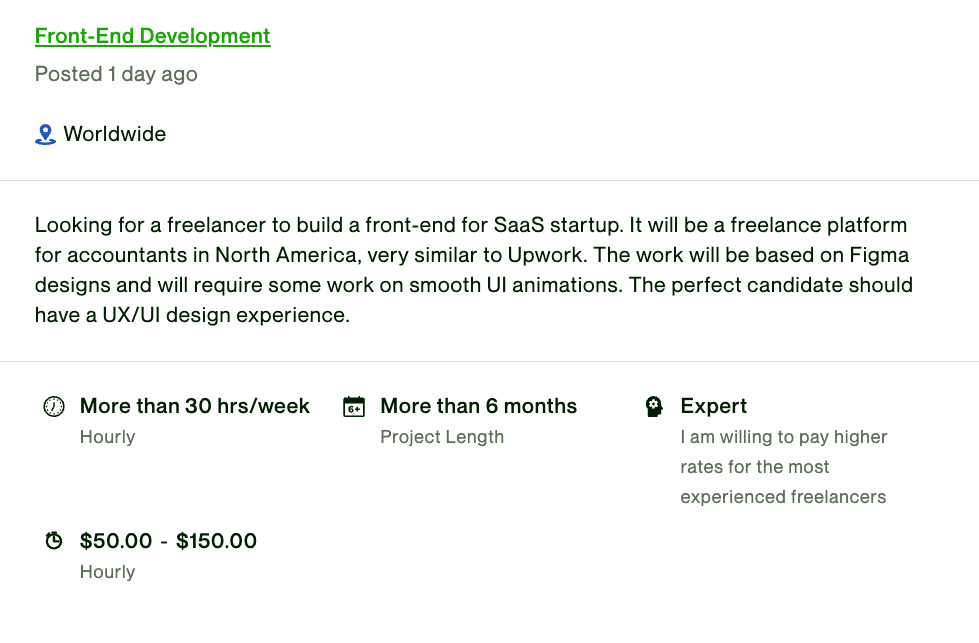Click the clock icon next to hours per week
This screenshot has height=643, width=979.
point(54,406)
